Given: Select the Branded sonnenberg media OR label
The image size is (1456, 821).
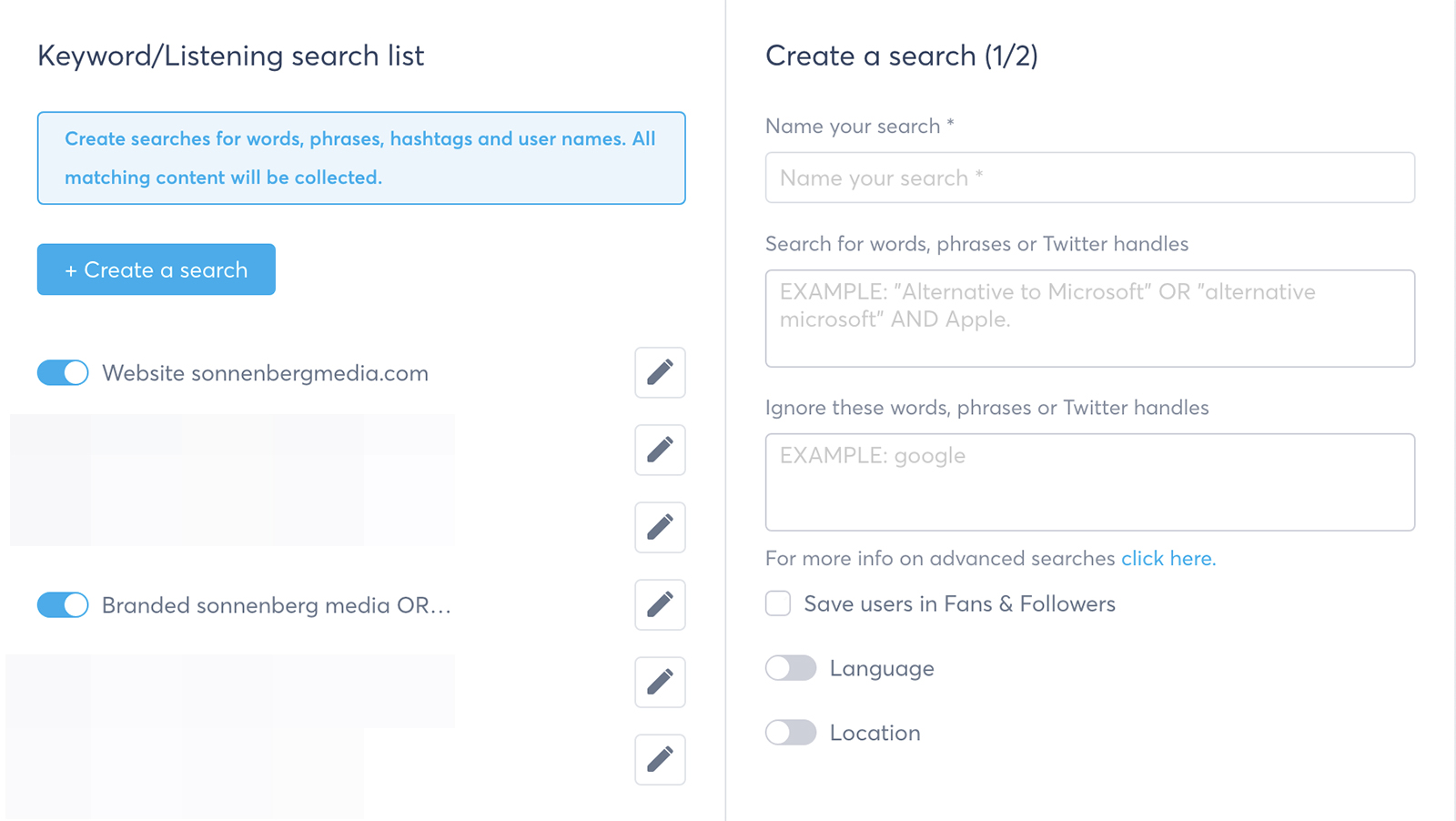Looking at the screenshot, I should pyautogui.click(x=277, y=605).
